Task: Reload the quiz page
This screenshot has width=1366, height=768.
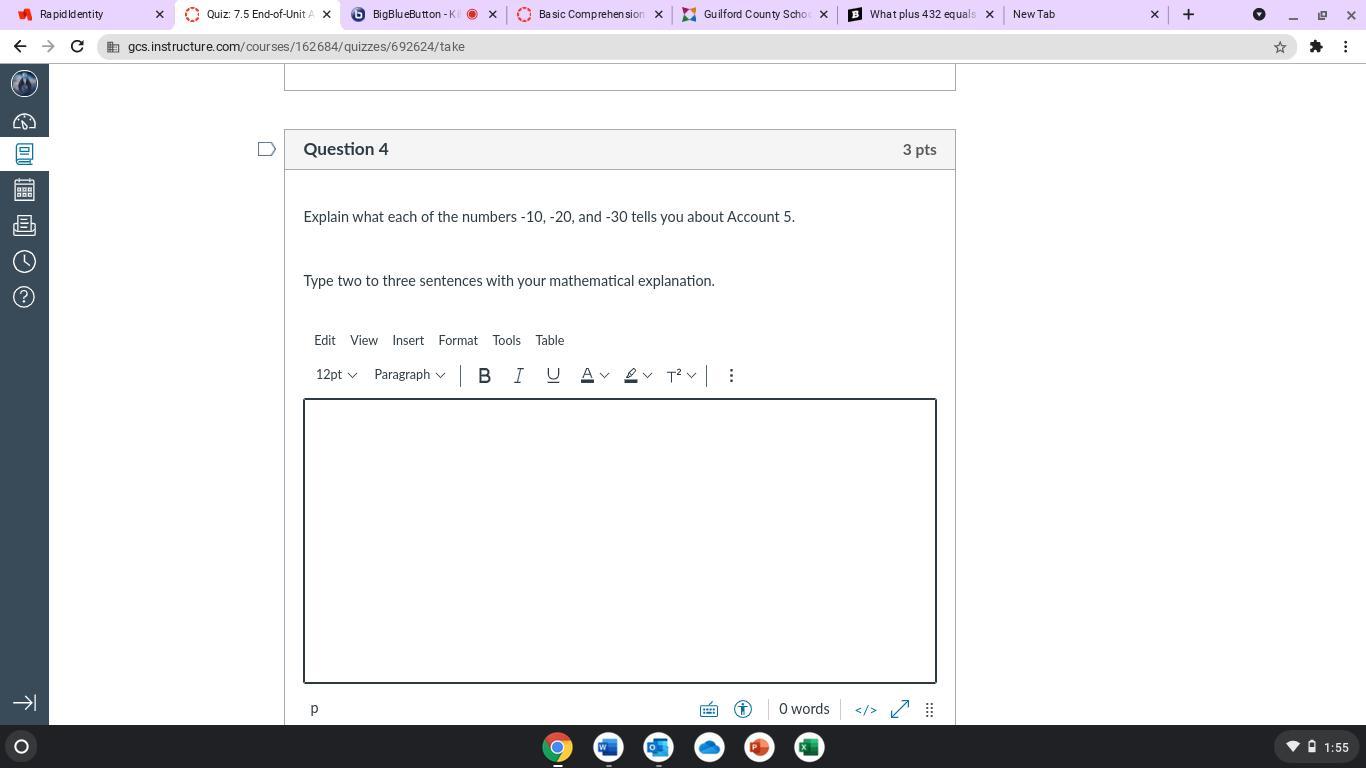Action: tap(77, 46)
